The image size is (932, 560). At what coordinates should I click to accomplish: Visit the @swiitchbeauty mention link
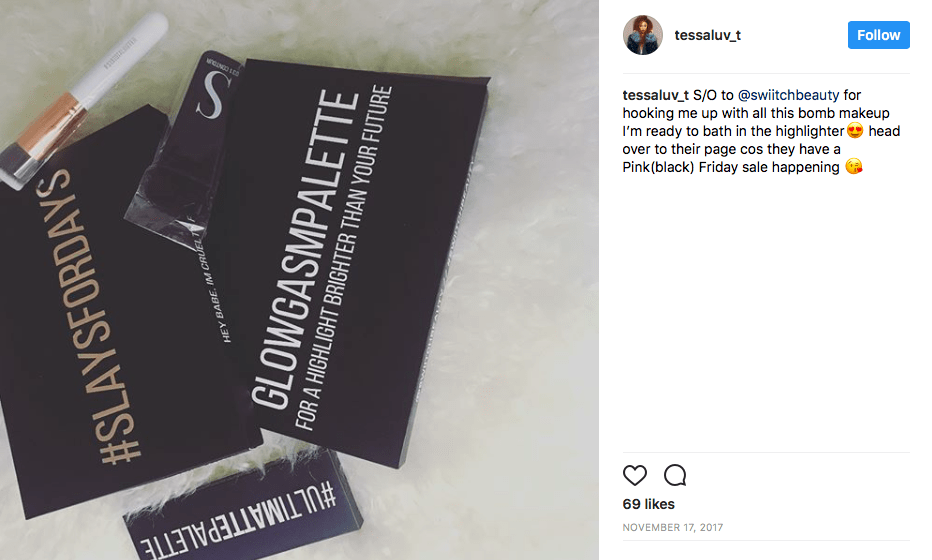(x=788, y=95)
